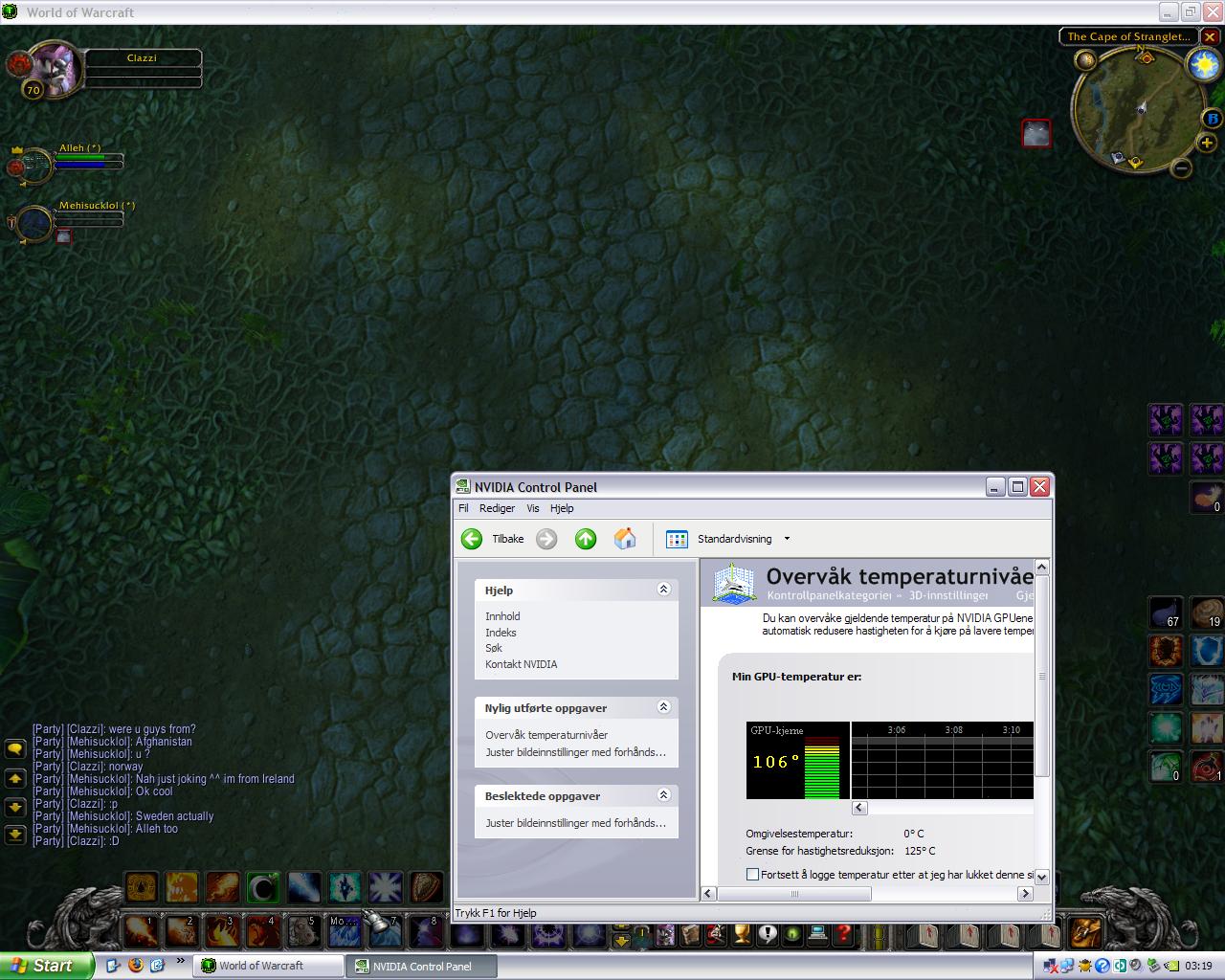
Task: Open Juster bildeinnstillinger under Beslektede oppgaver
Action: [575, 823]
